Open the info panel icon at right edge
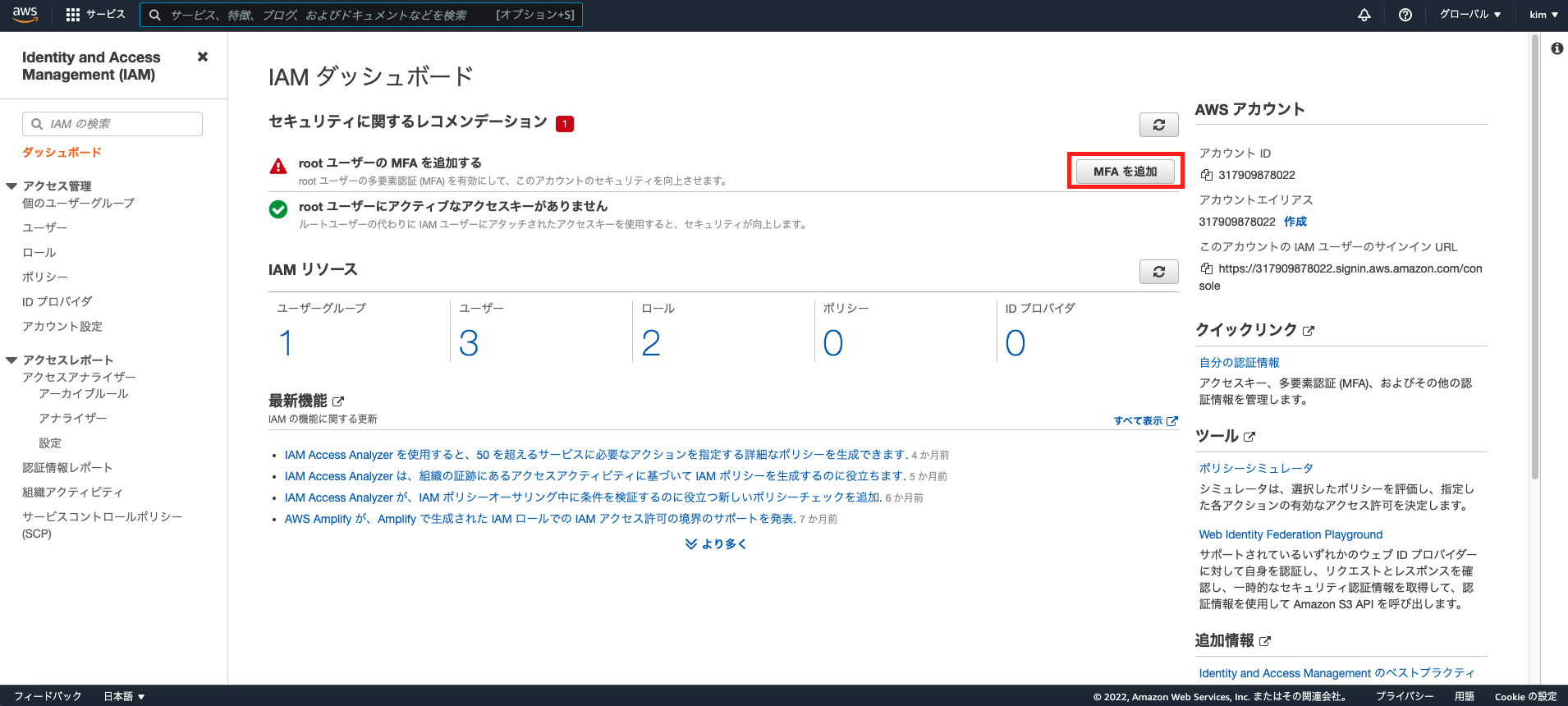The height and width of the screenshot is (706, 1568). click(1557, 48)
